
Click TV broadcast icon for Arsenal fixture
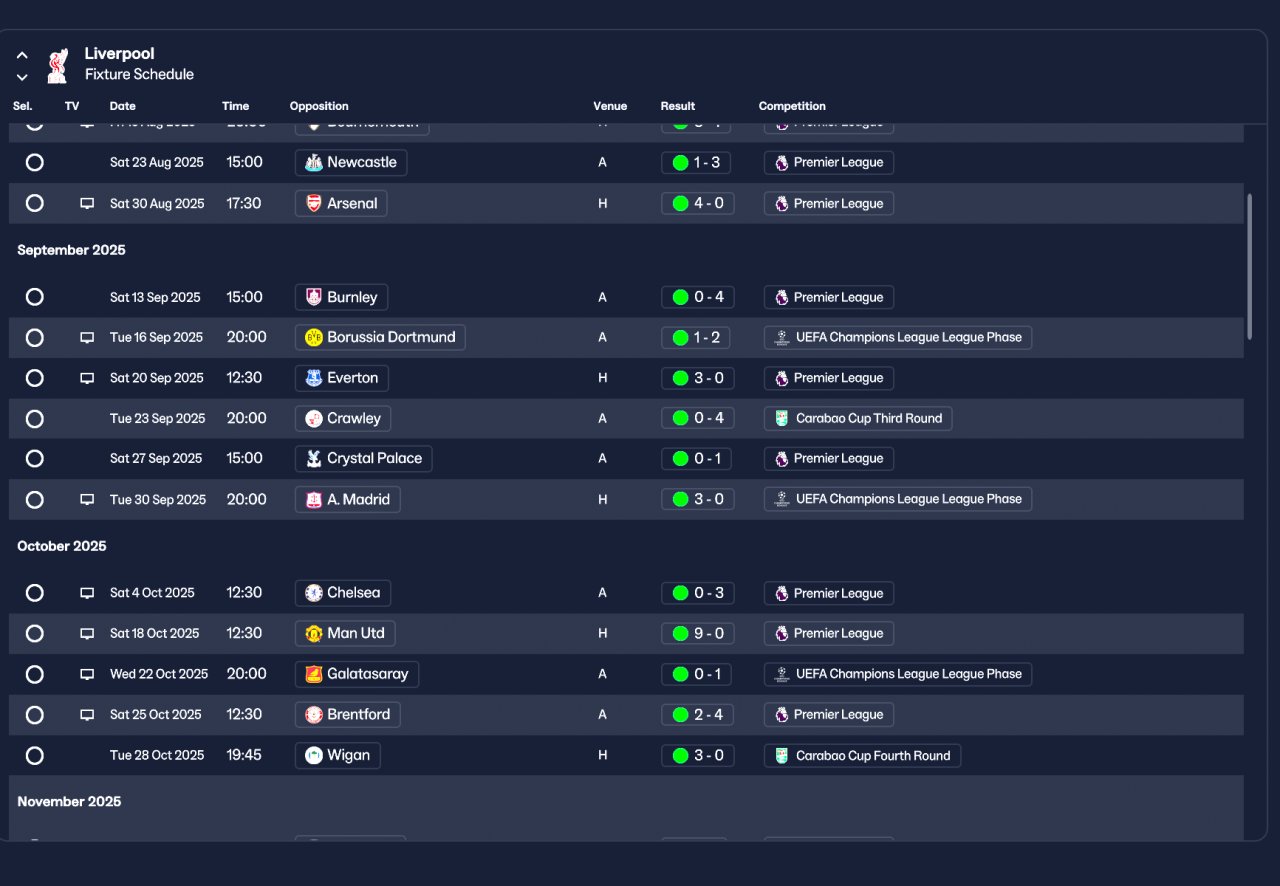(x=87, y=203)
